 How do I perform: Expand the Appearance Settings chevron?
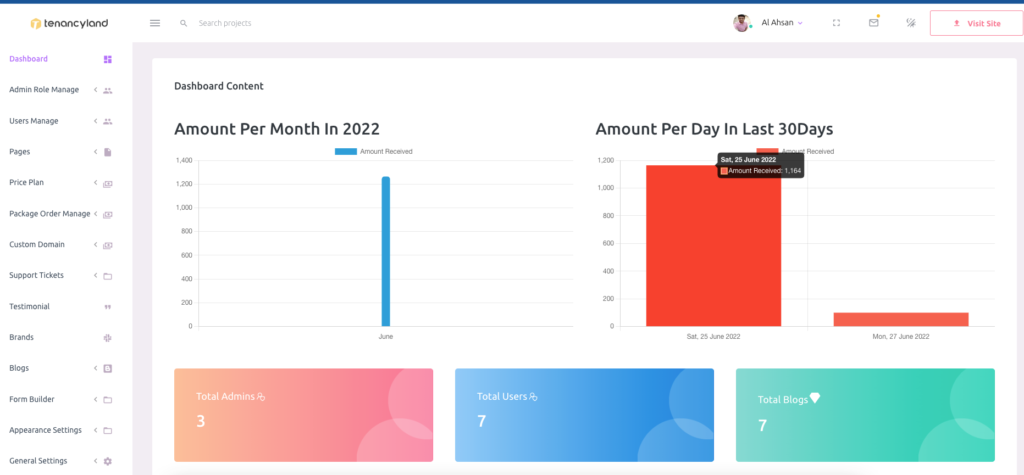click(95, 430)
